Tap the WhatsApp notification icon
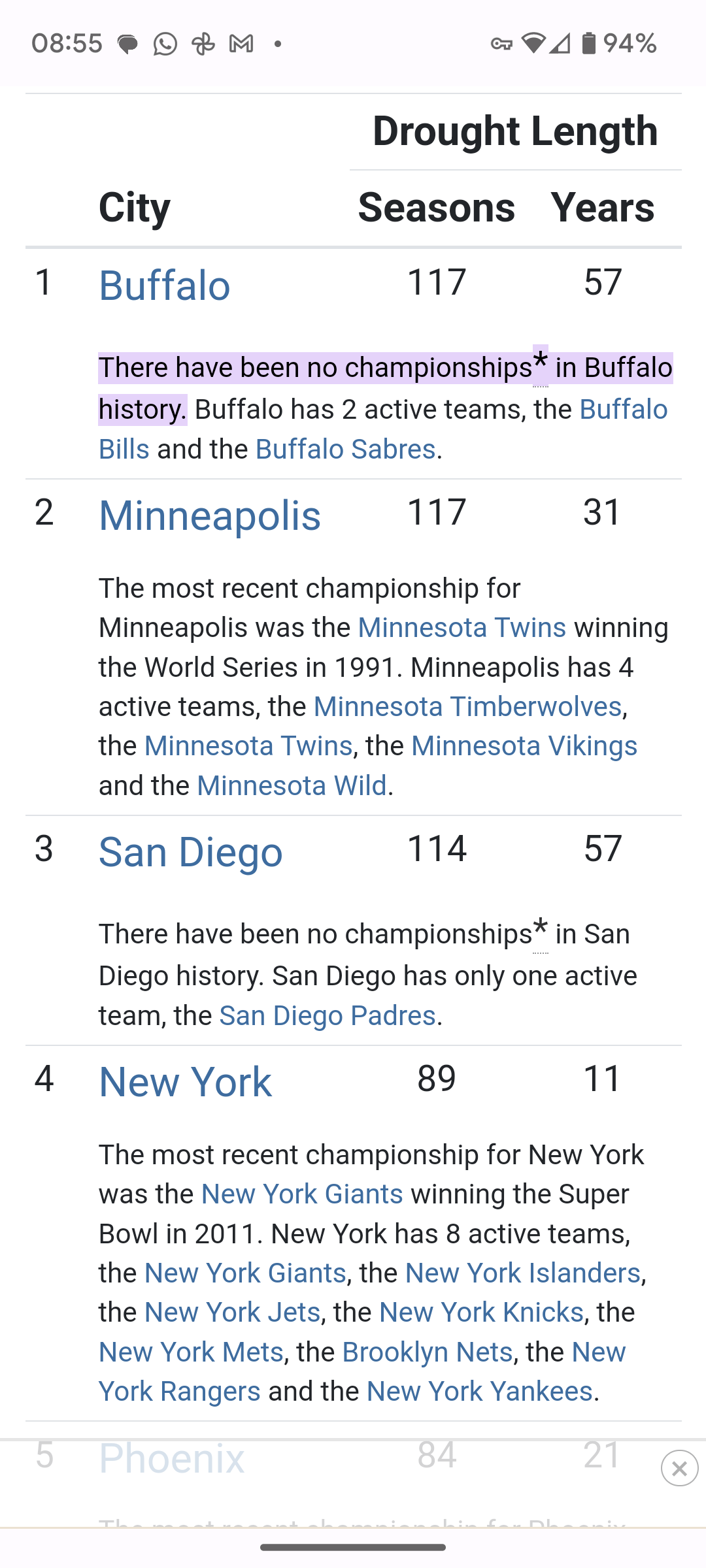706x1568 pixels. 165,44
